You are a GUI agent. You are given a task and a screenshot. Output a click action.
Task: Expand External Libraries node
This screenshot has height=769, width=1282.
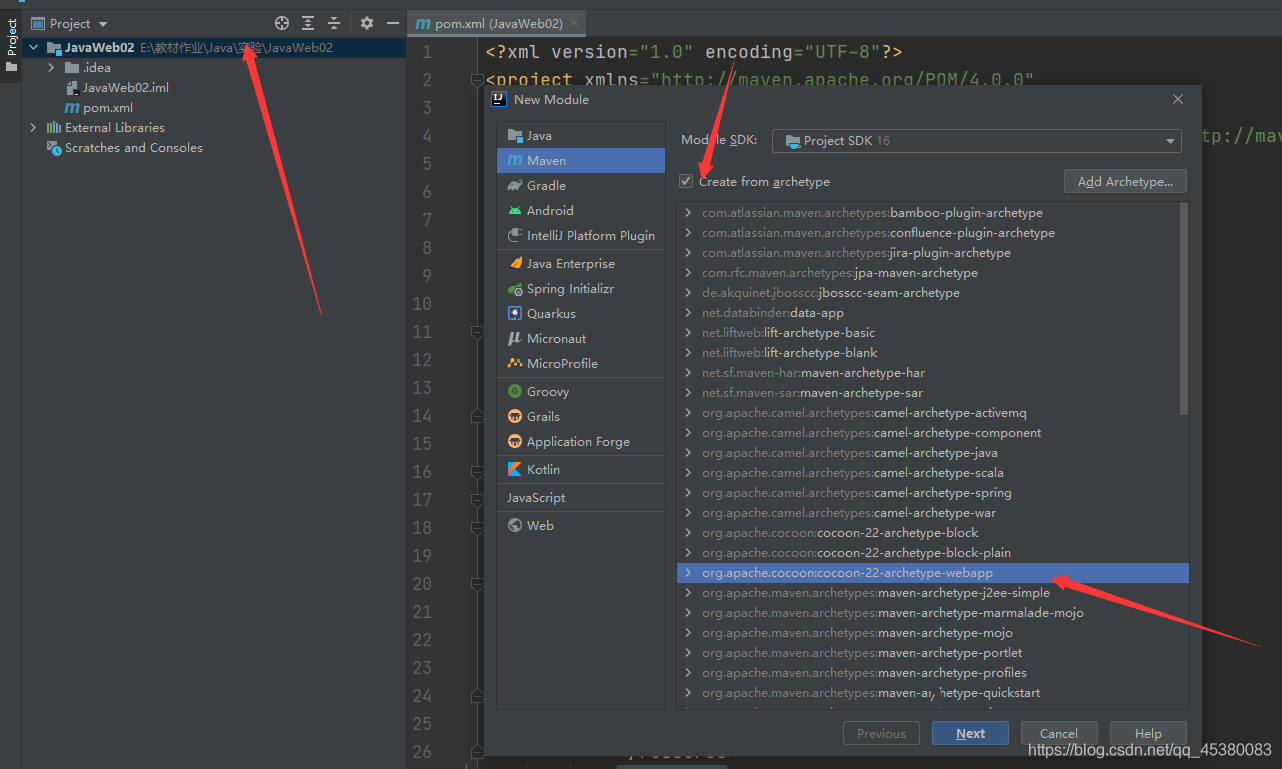34,128
